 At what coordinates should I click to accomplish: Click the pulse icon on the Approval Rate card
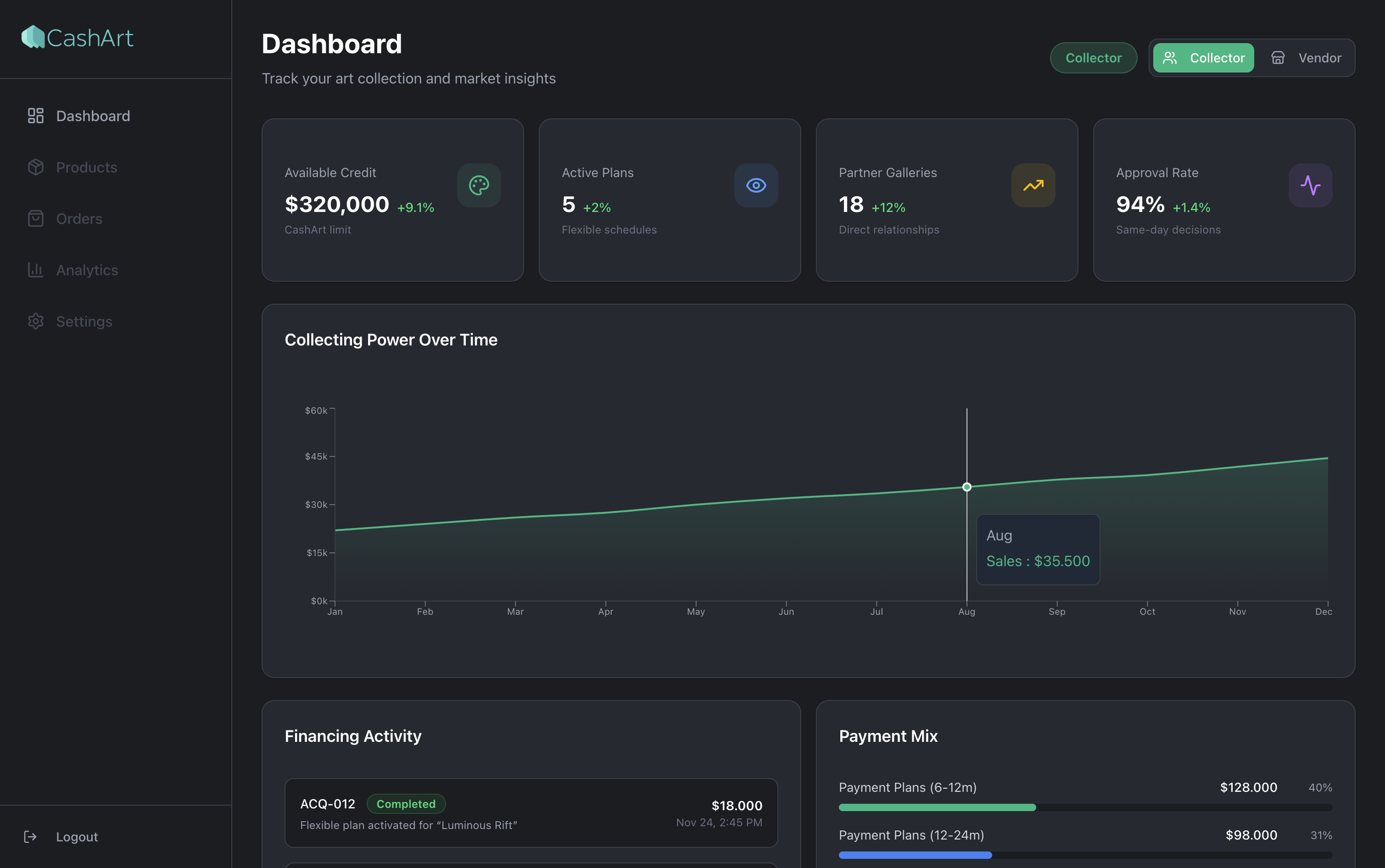point(1310,185)
